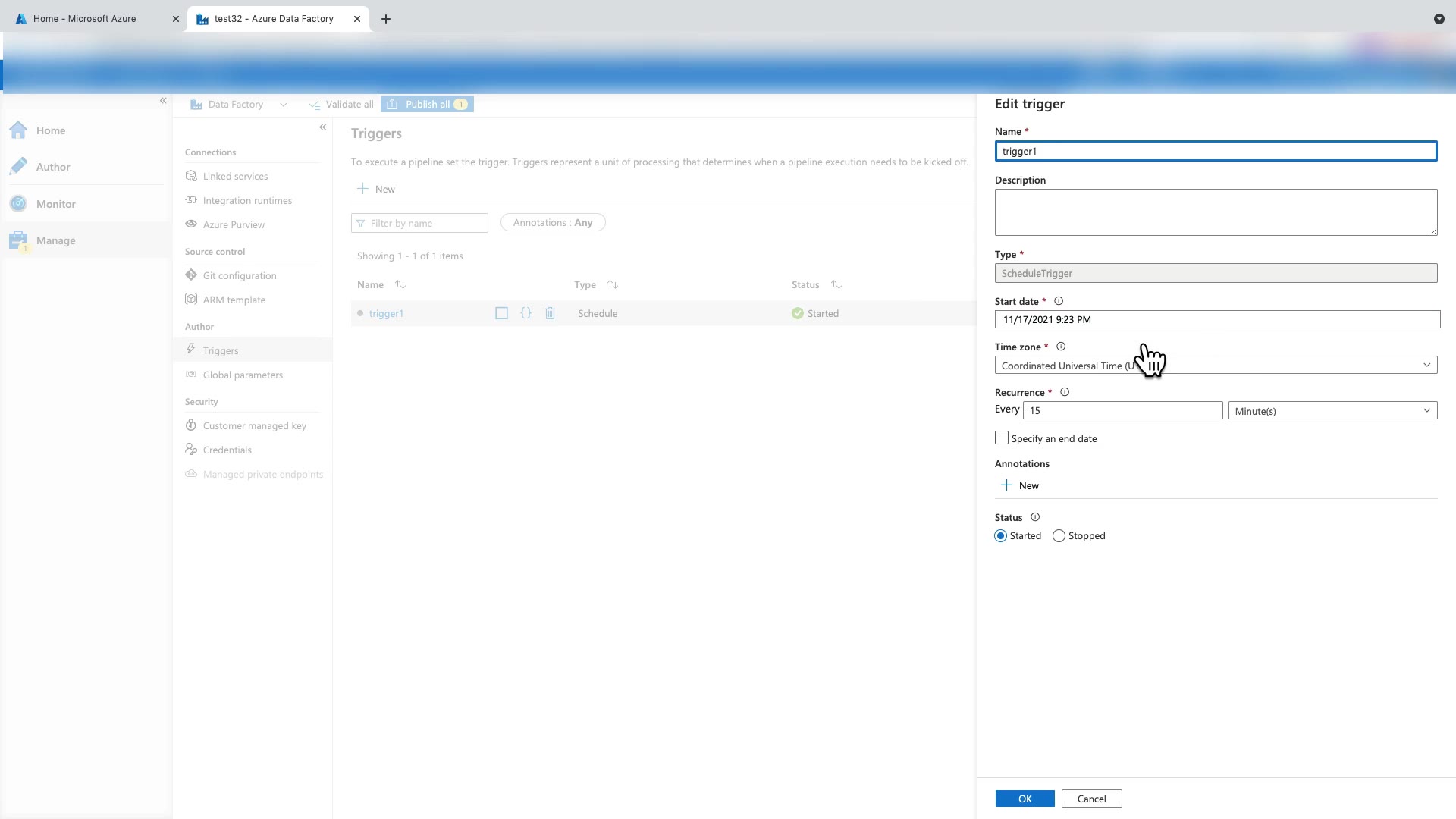Screen dimensions: 1456x819
Task: Enable Specify an end date checkbox
Action: (1002, 438)
